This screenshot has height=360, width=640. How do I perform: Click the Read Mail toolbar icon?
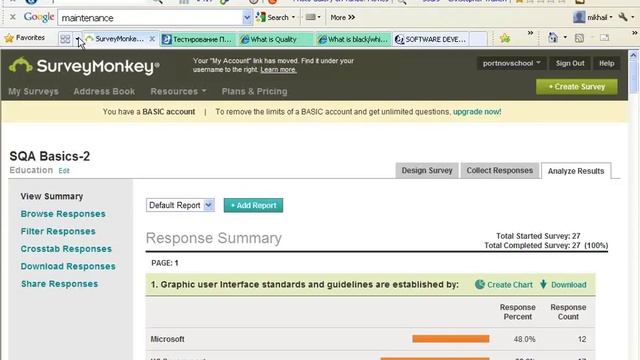(x=604, y=38)
